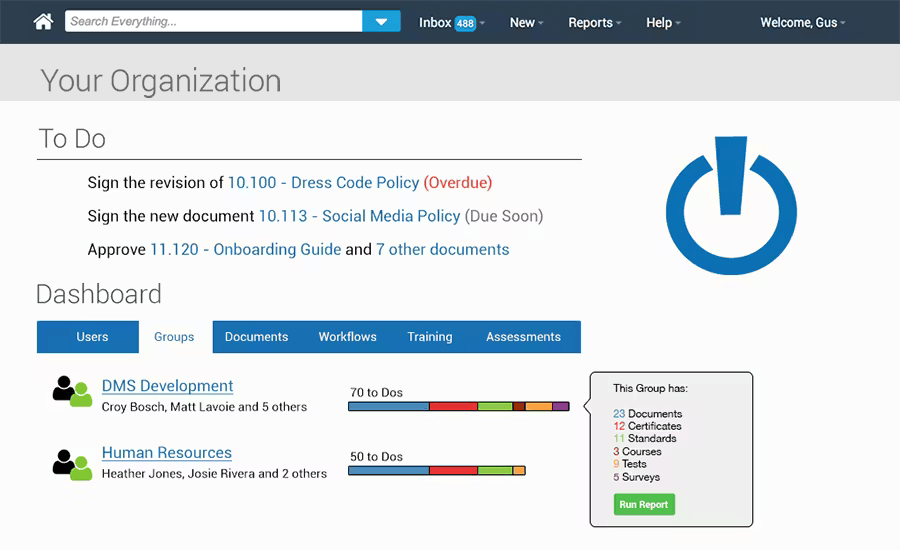This screenshot has height=550, width=900.
Task: Click the Home icon in the navbar
Action: pos(43,22)
